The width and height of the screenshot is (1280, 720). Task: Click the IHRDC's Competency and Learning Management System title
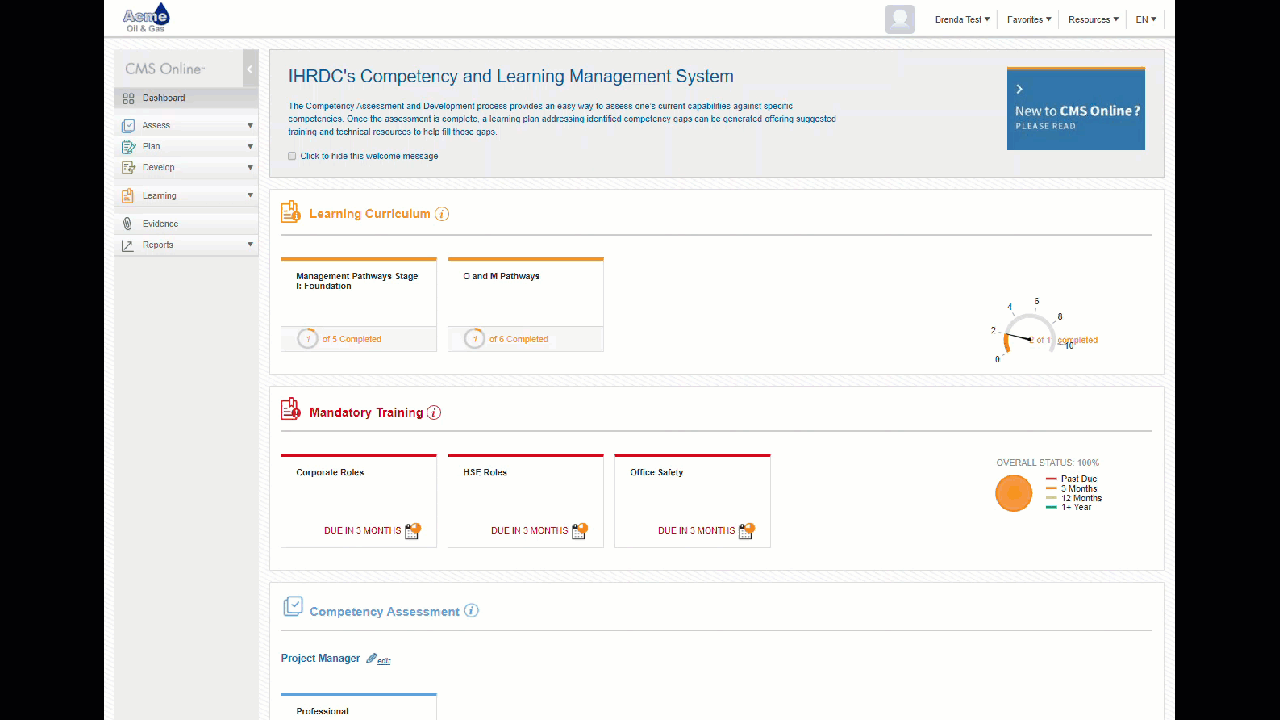(511, 76)
